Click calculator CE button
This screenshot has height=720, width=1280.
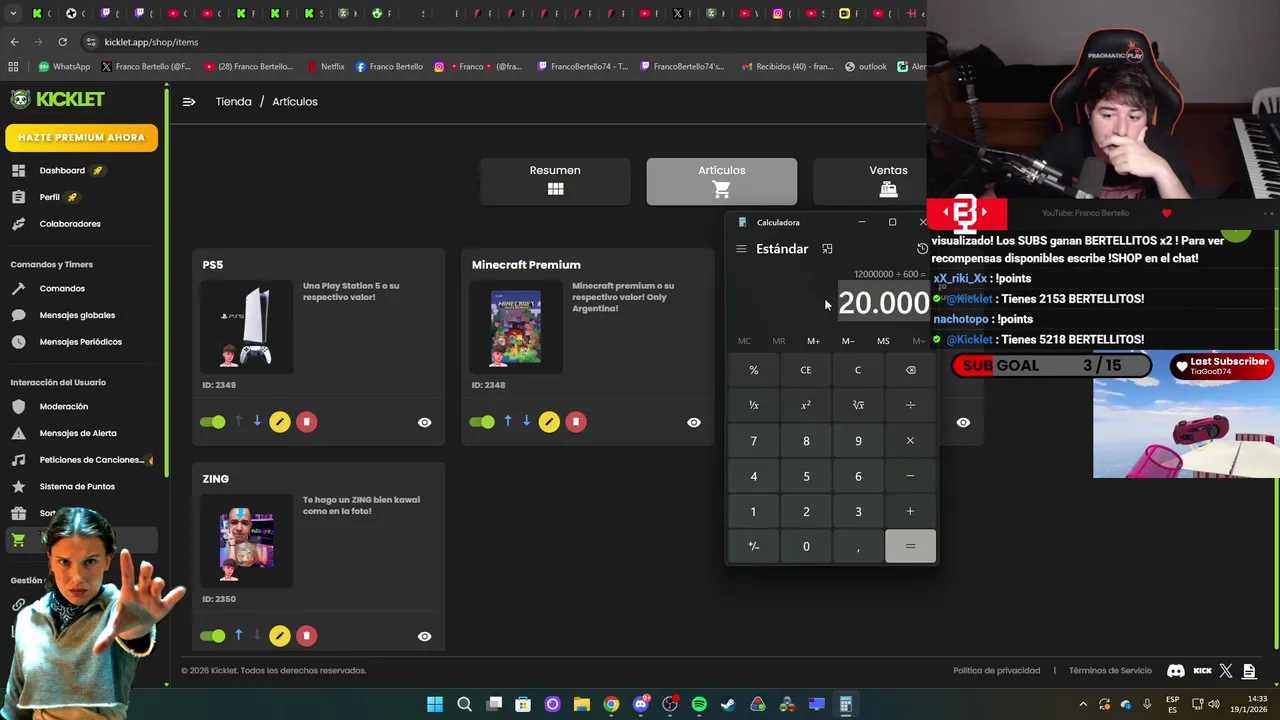coord(806,370)
